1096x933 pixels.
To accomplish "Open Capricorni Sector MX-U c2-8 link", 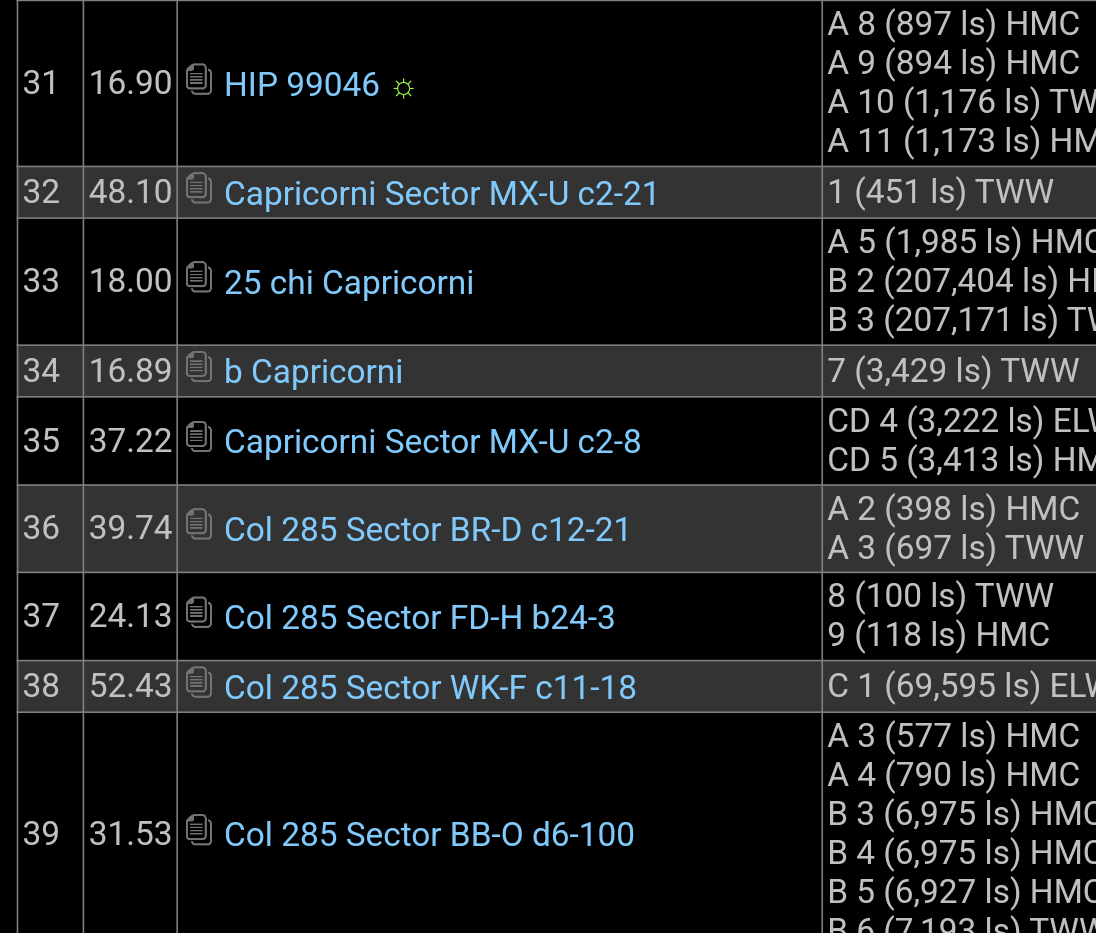I will point(433,442).
